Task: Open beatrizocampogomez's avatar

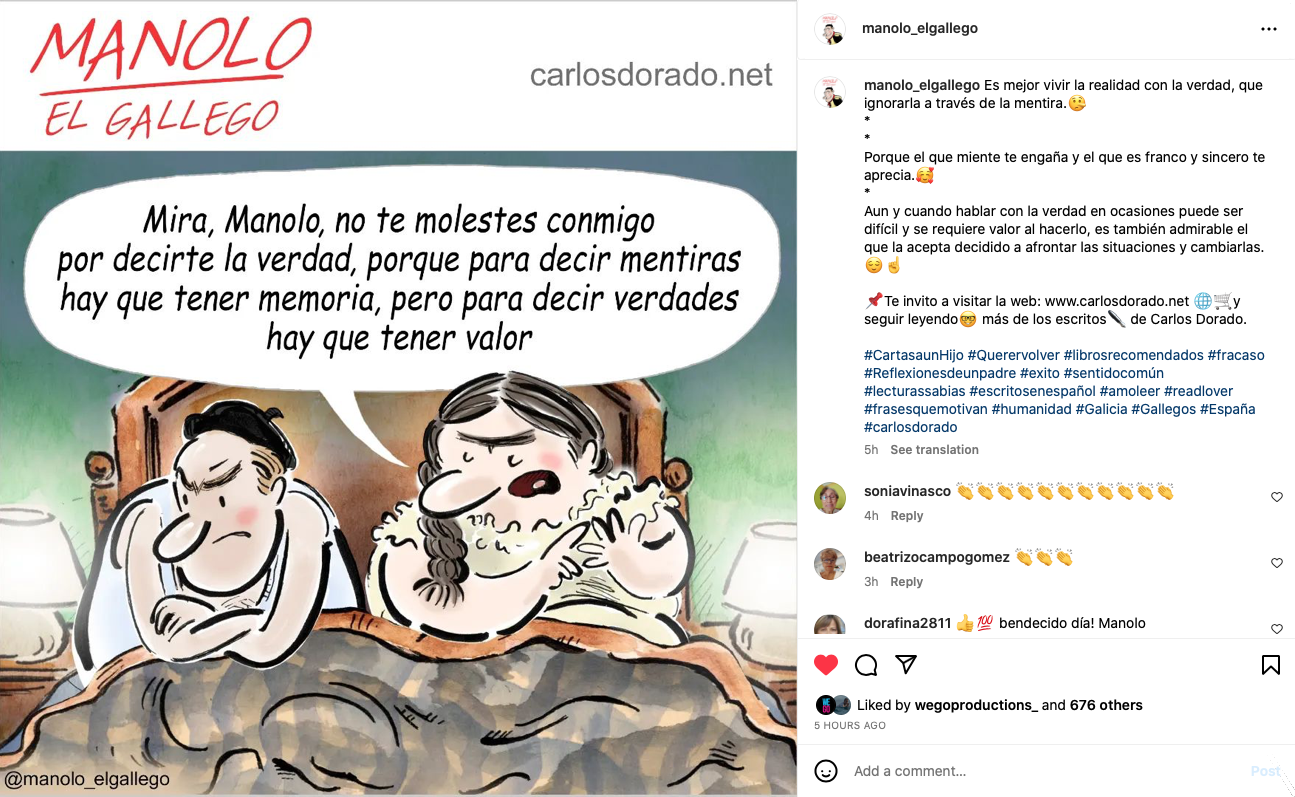Action: click(x=830, y=564)
